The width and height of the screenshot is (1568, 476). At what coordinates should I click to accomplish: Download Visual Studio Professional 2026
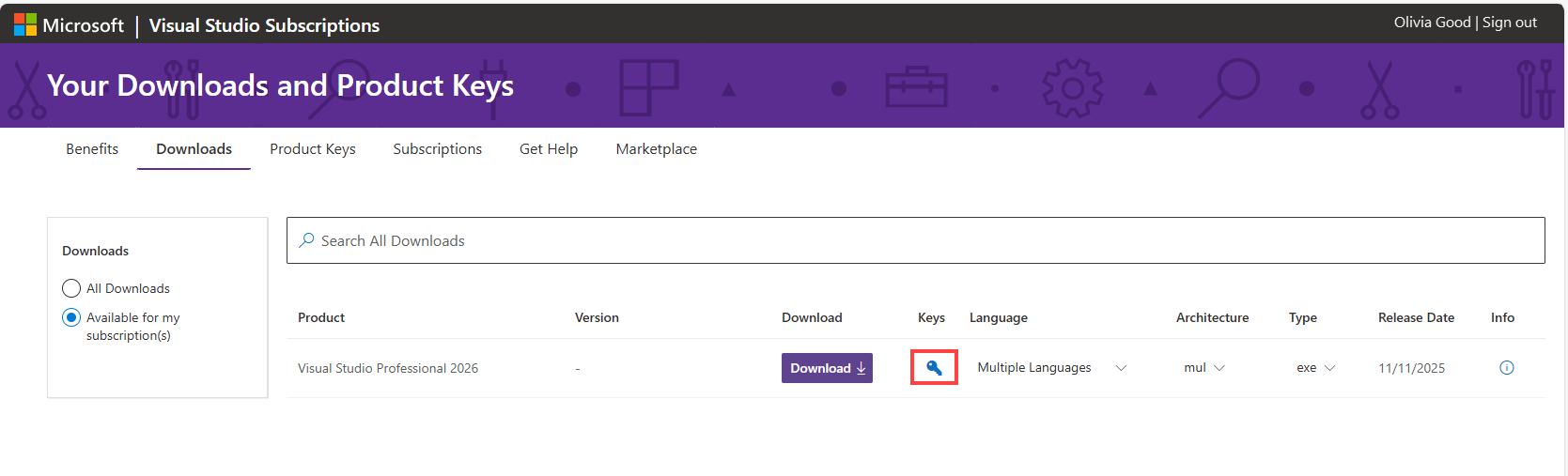tap(827, 368)
